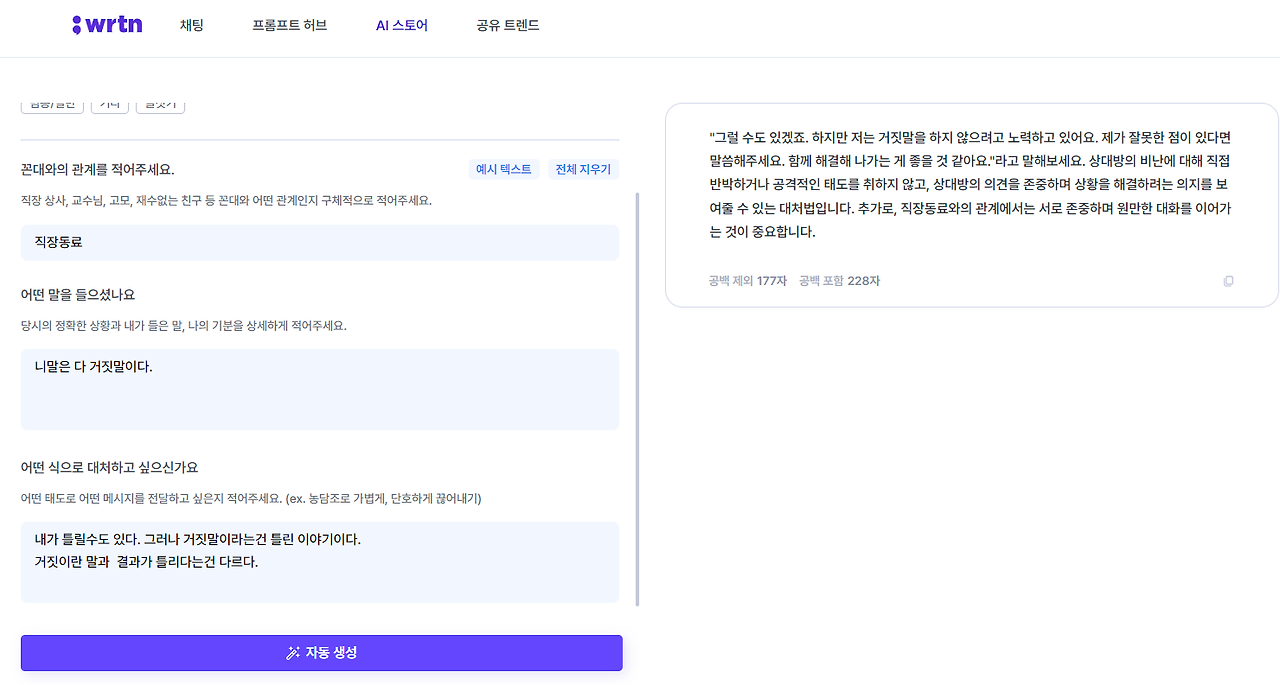Go to the 채팅 menu

coord(192,26)
